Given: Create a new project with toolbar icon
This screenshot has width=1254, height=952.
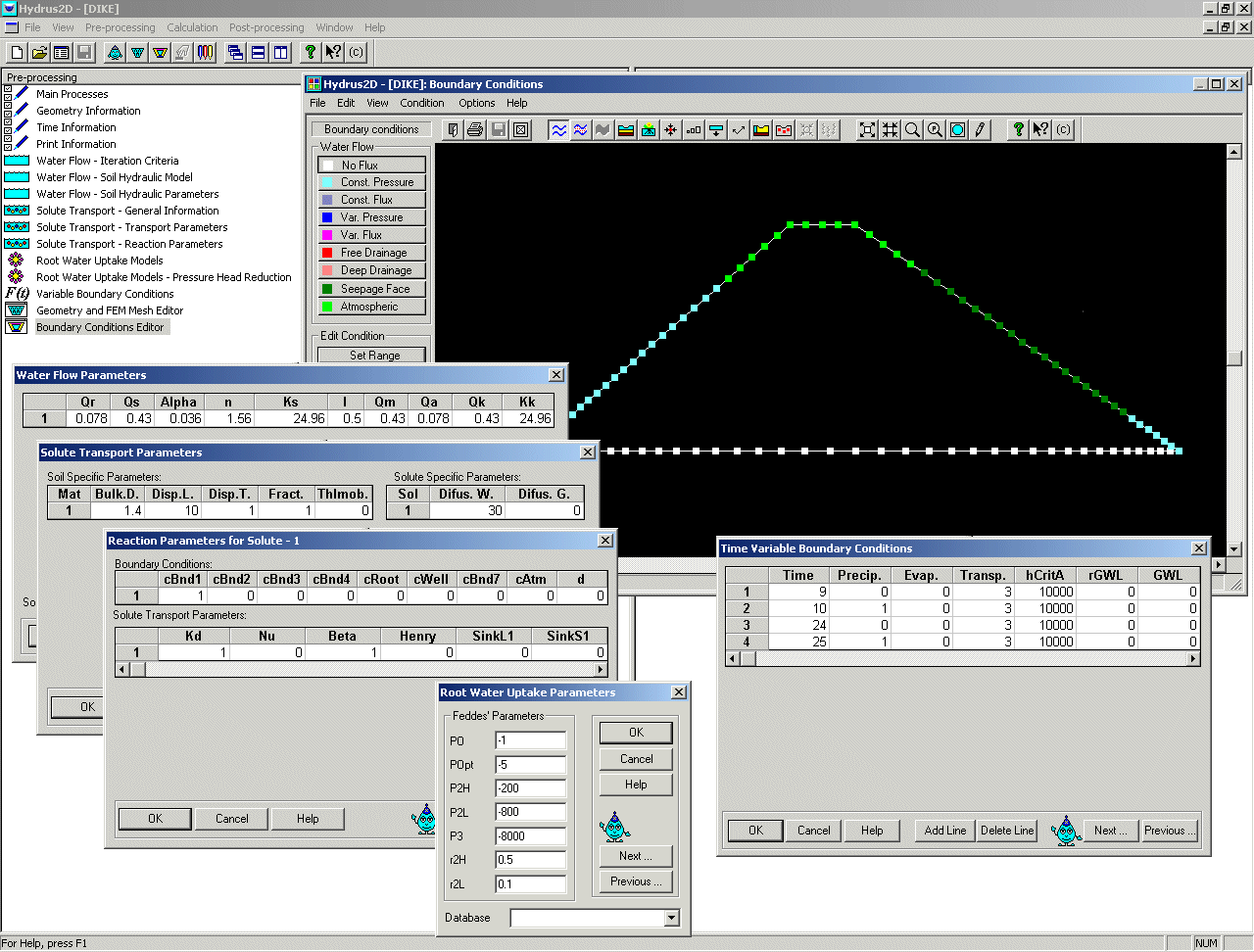Looking at the screenshot, I should coord(17,52).
